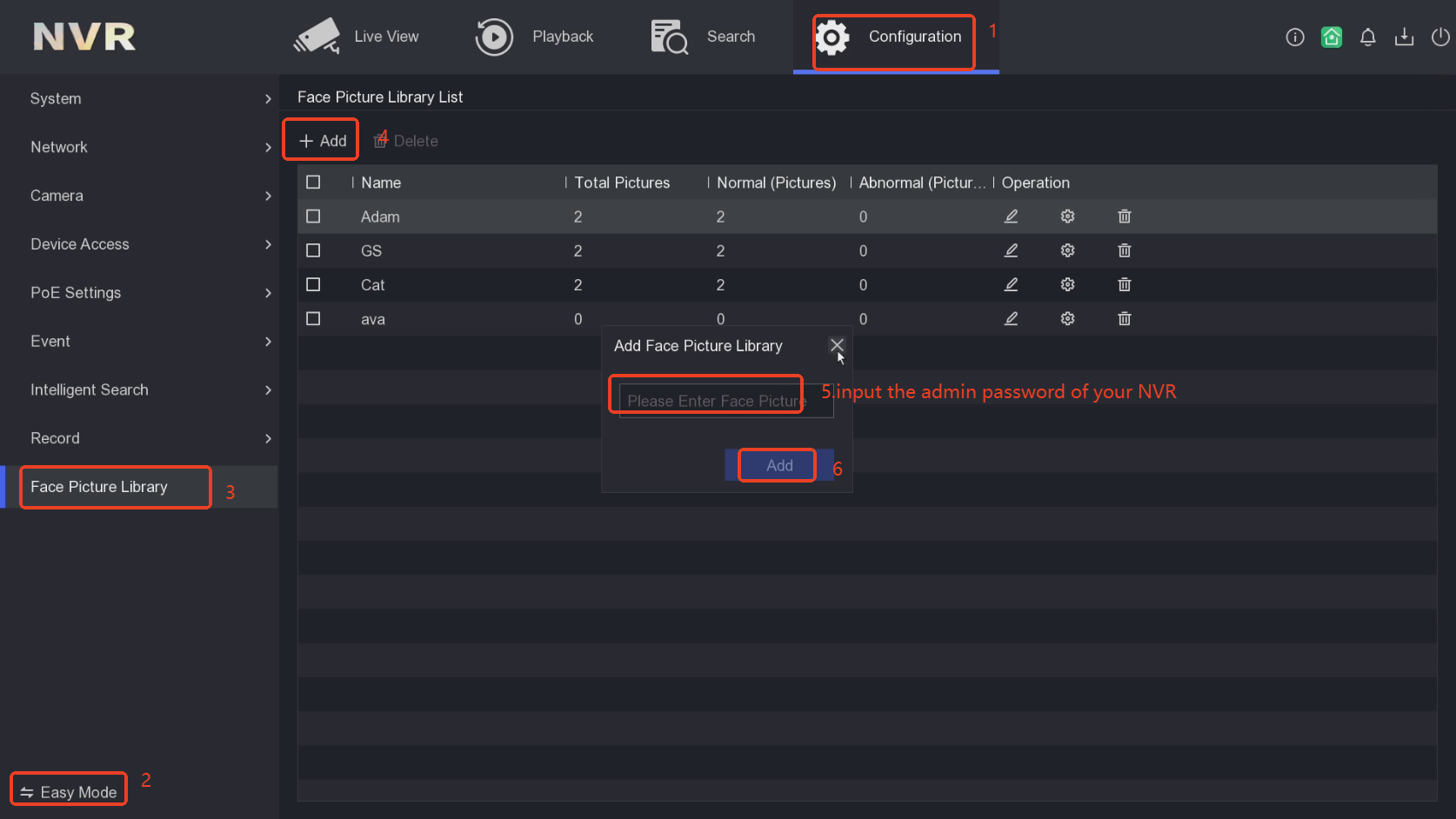Check the Adam row checkbox
Image resolution: width=1456 pixels, height=819 pixels.
313,216
